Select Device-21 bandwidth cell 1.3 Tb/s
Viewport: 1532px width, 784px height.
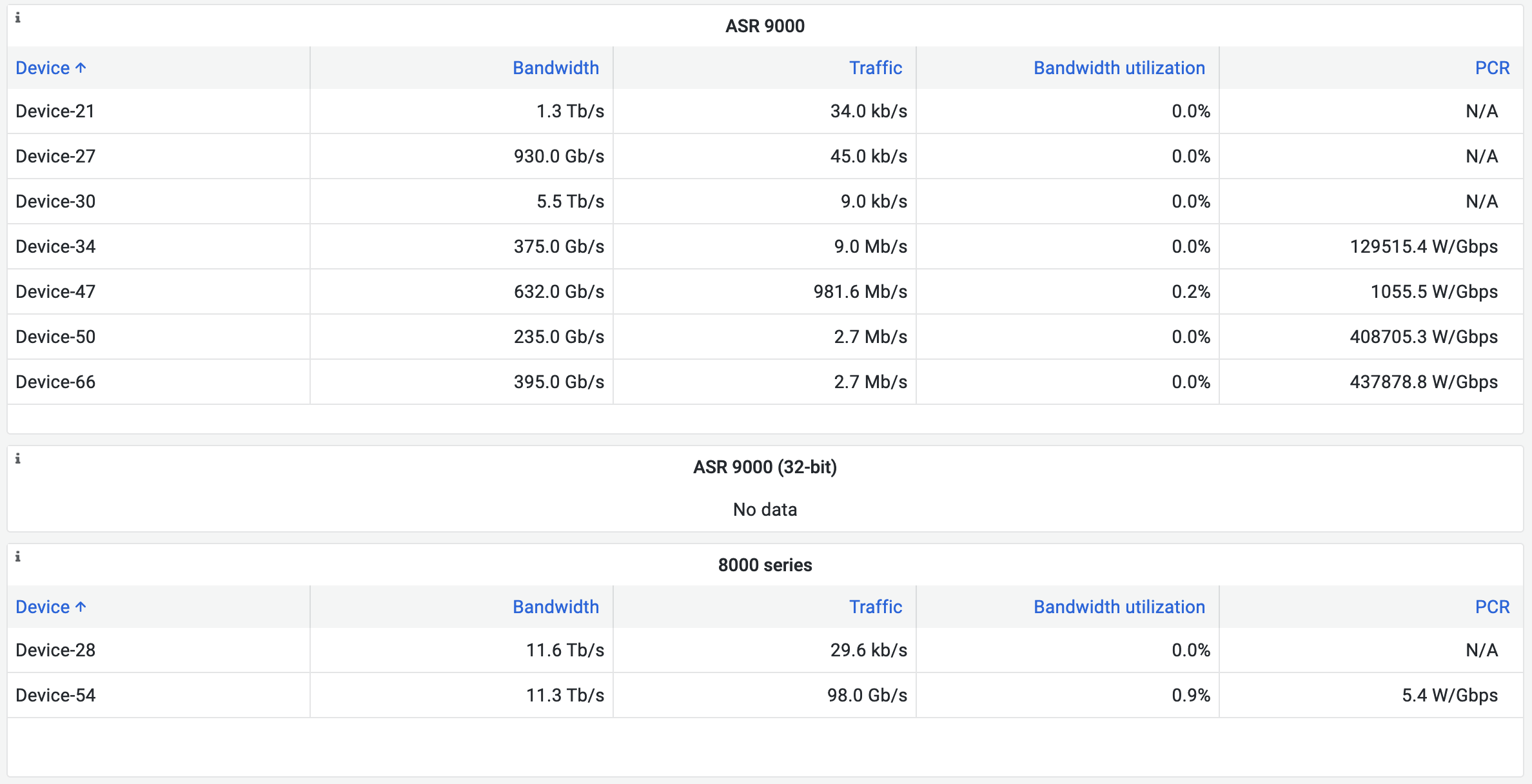tap(570, 111)
